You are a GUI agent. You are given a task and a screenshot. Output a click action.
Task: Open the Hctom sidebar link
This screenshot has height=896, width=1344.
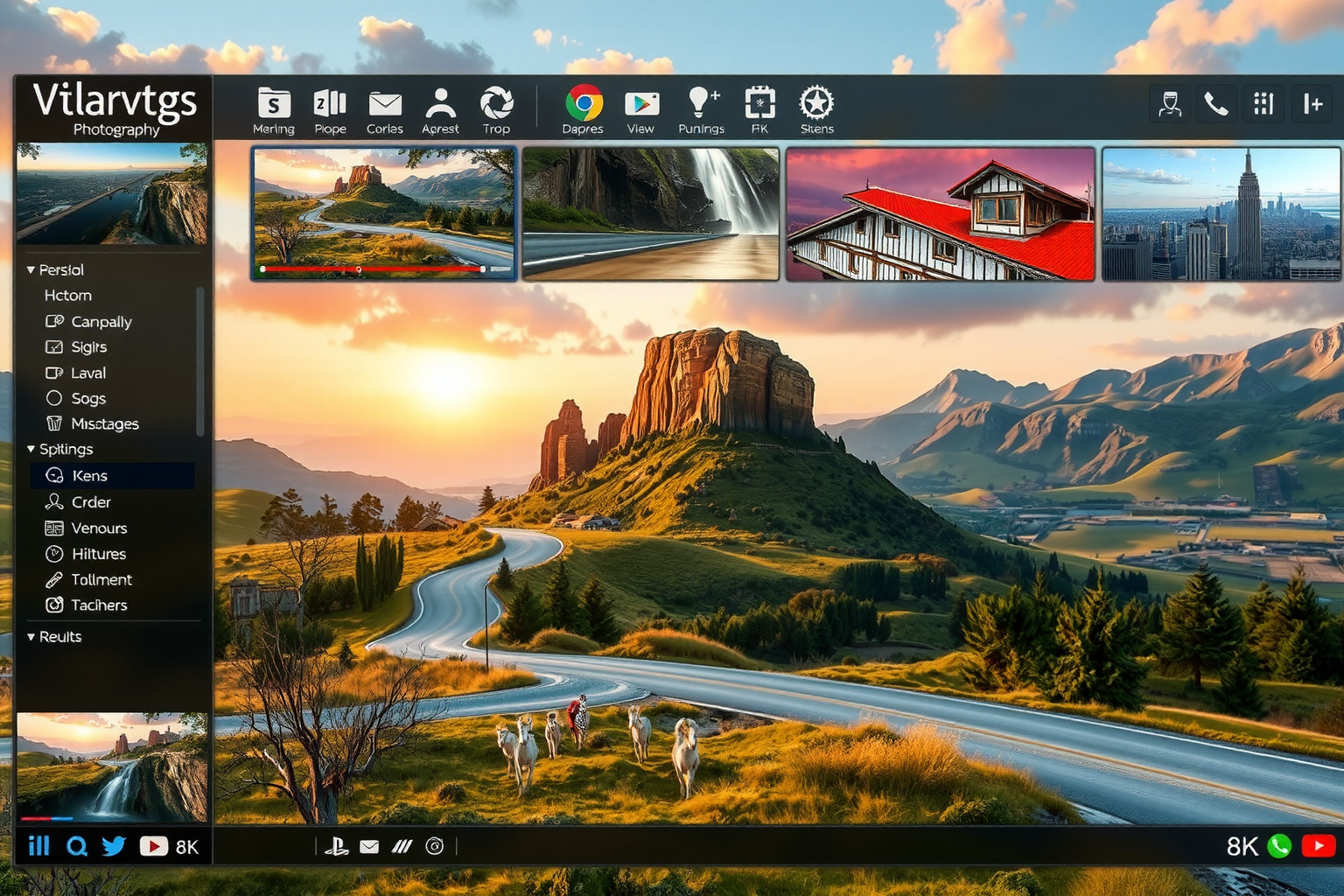[68, 296]
